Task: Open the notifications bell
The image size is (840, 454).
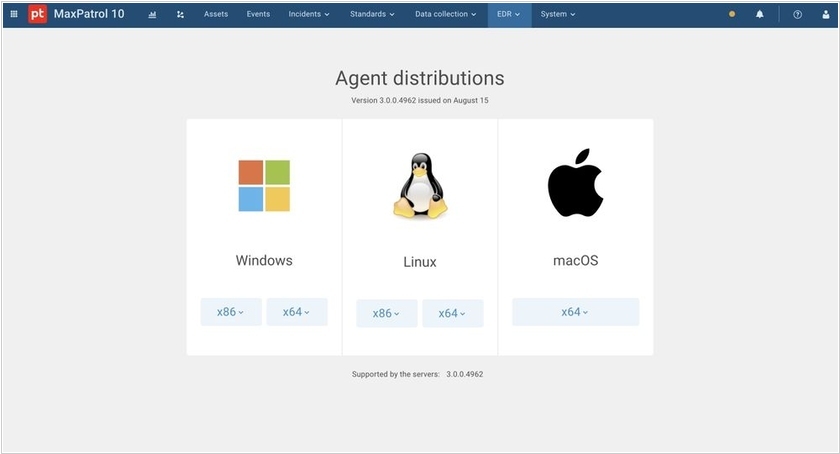Action: tap(759, 14)
